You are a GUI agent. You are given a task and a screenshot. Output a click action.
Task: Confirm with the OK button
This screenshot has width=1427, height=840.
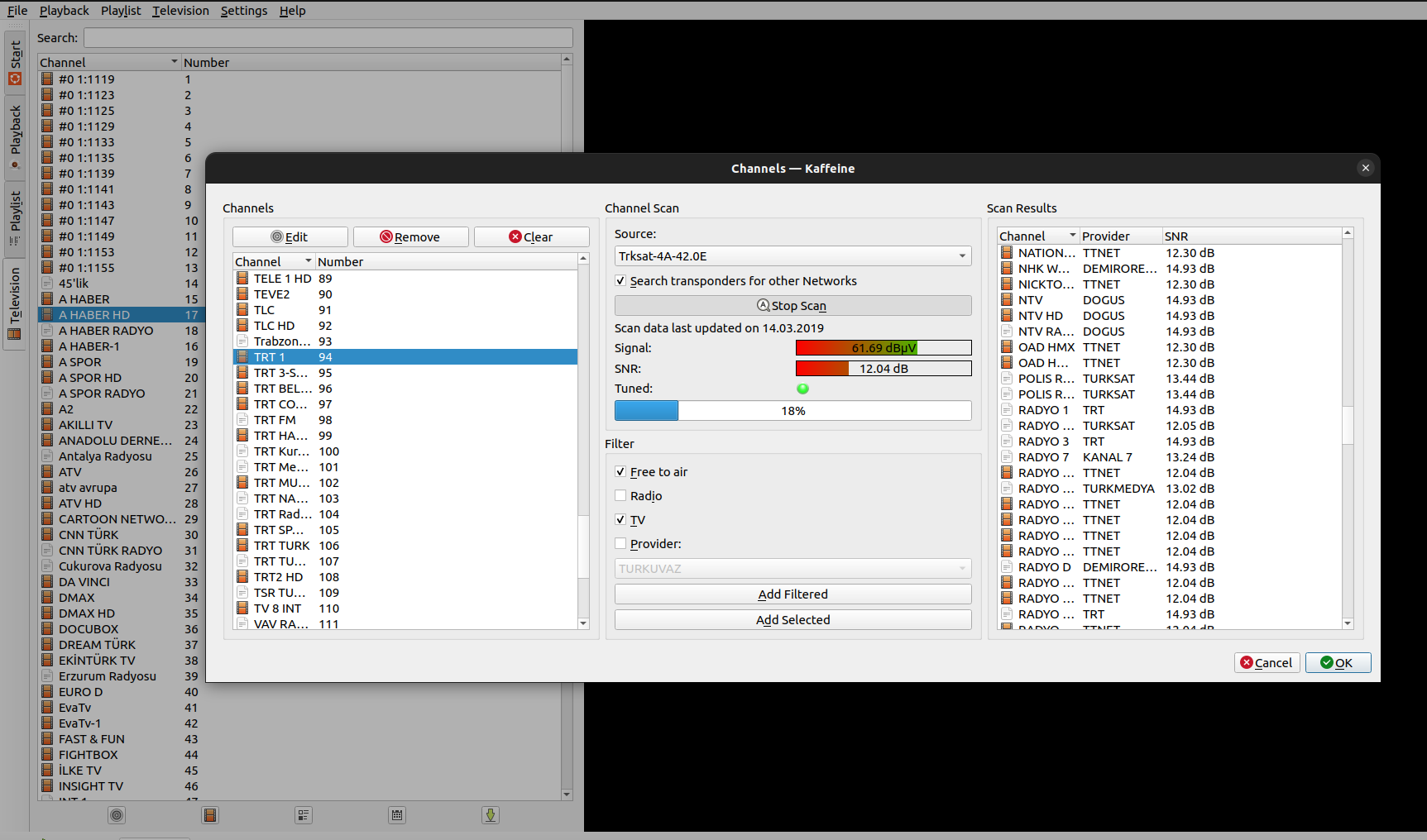coord(1338,663)
